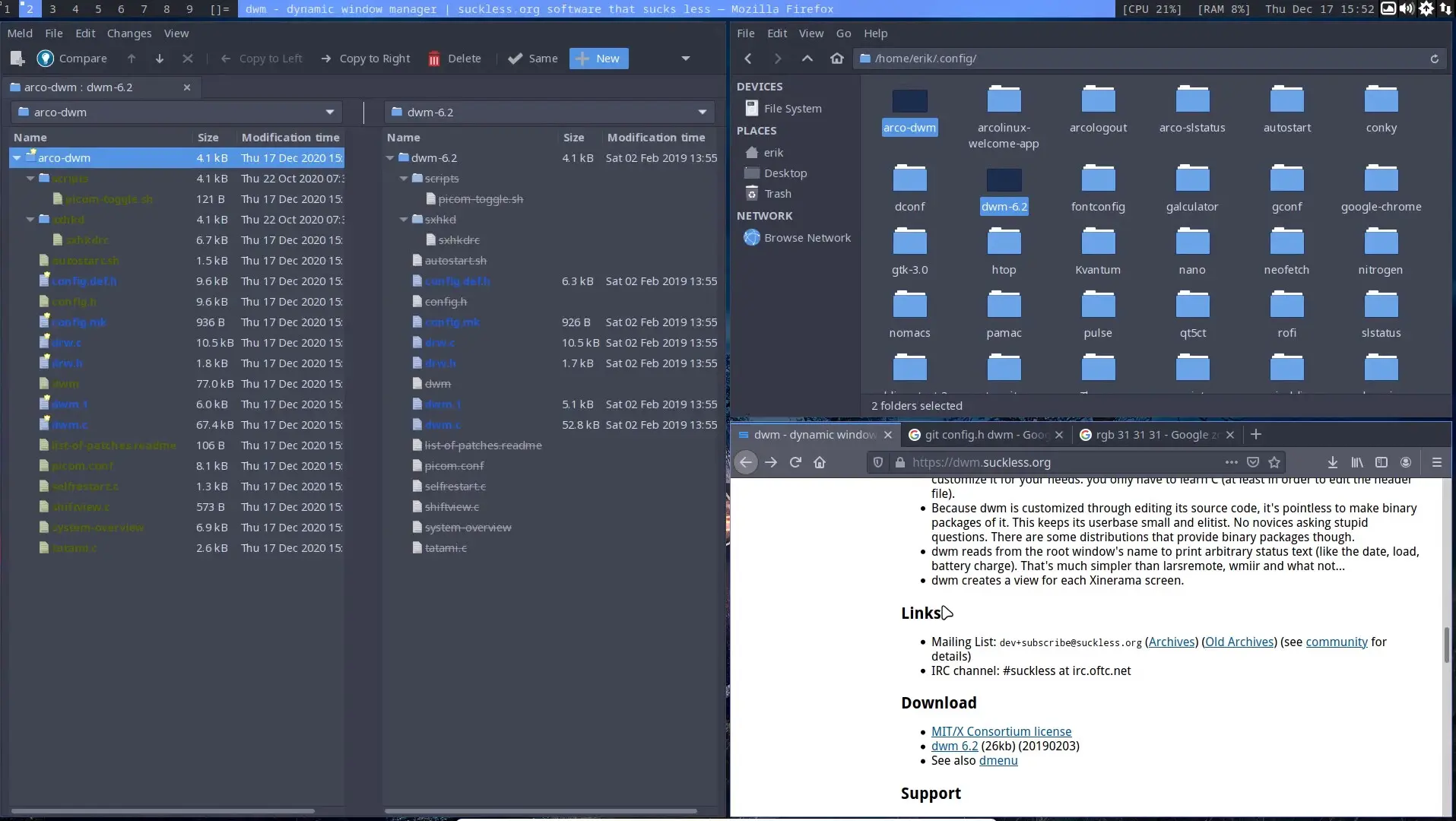Click the community link
The width and height of the screenshot is (1456, 821).
click(x=1336, y=642)
